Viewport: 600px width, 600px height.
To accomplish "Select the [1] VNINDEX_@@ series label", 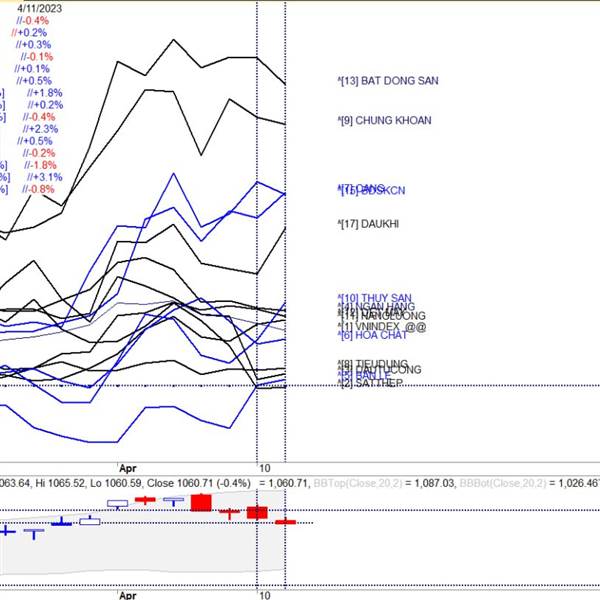I will pos(382,327).
